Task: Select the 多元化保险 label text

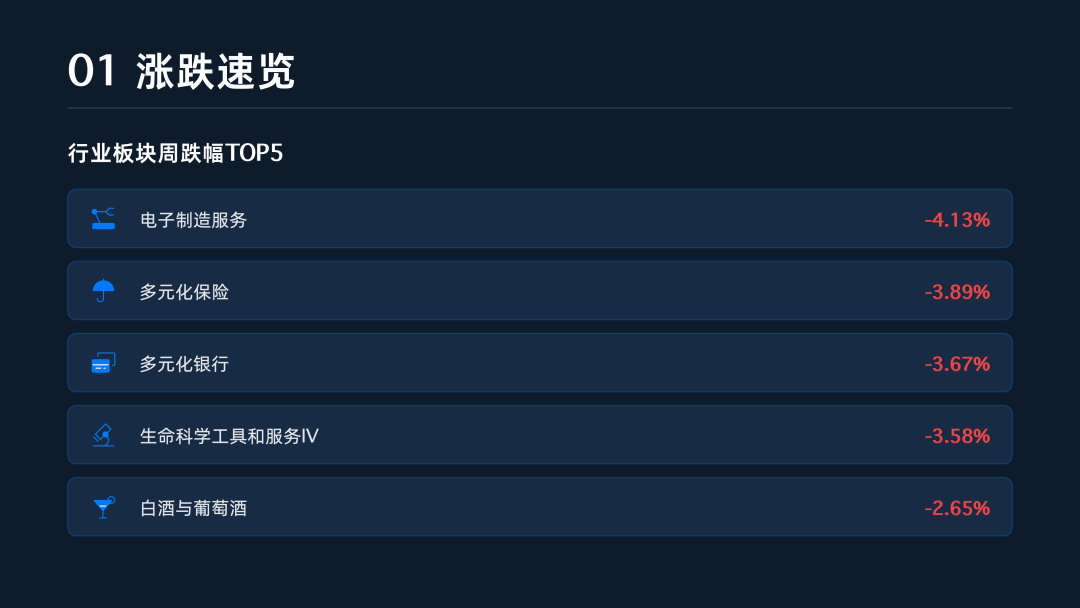Action: (184, 292)
